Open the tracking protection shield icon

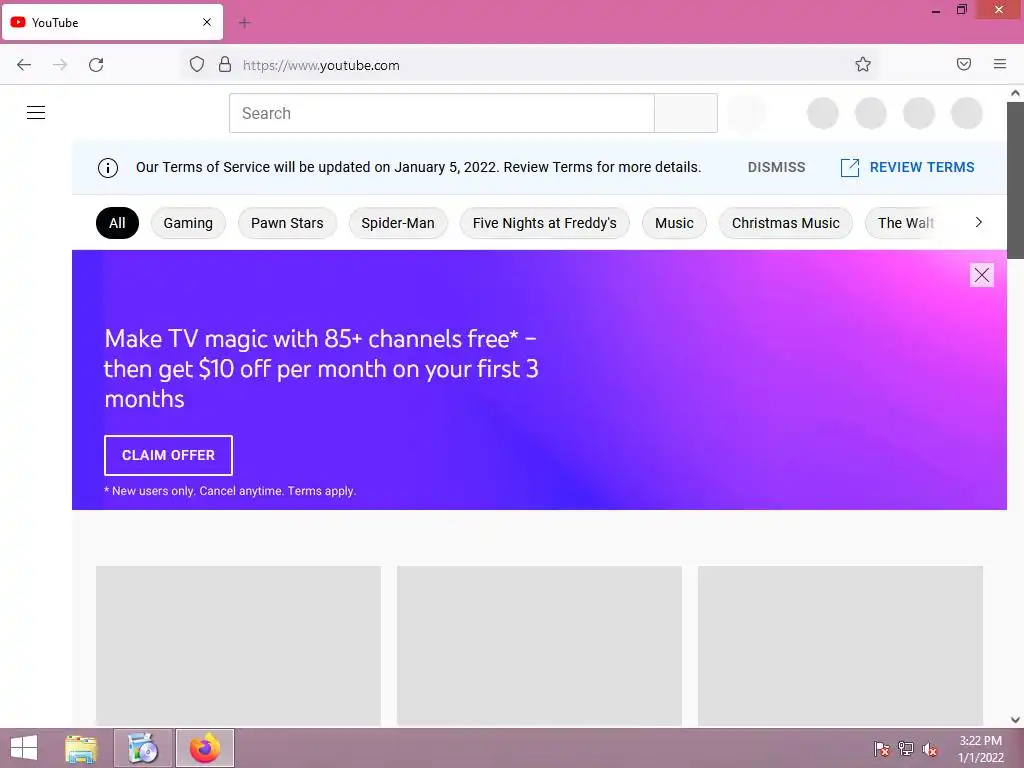(x=197, y=64)
